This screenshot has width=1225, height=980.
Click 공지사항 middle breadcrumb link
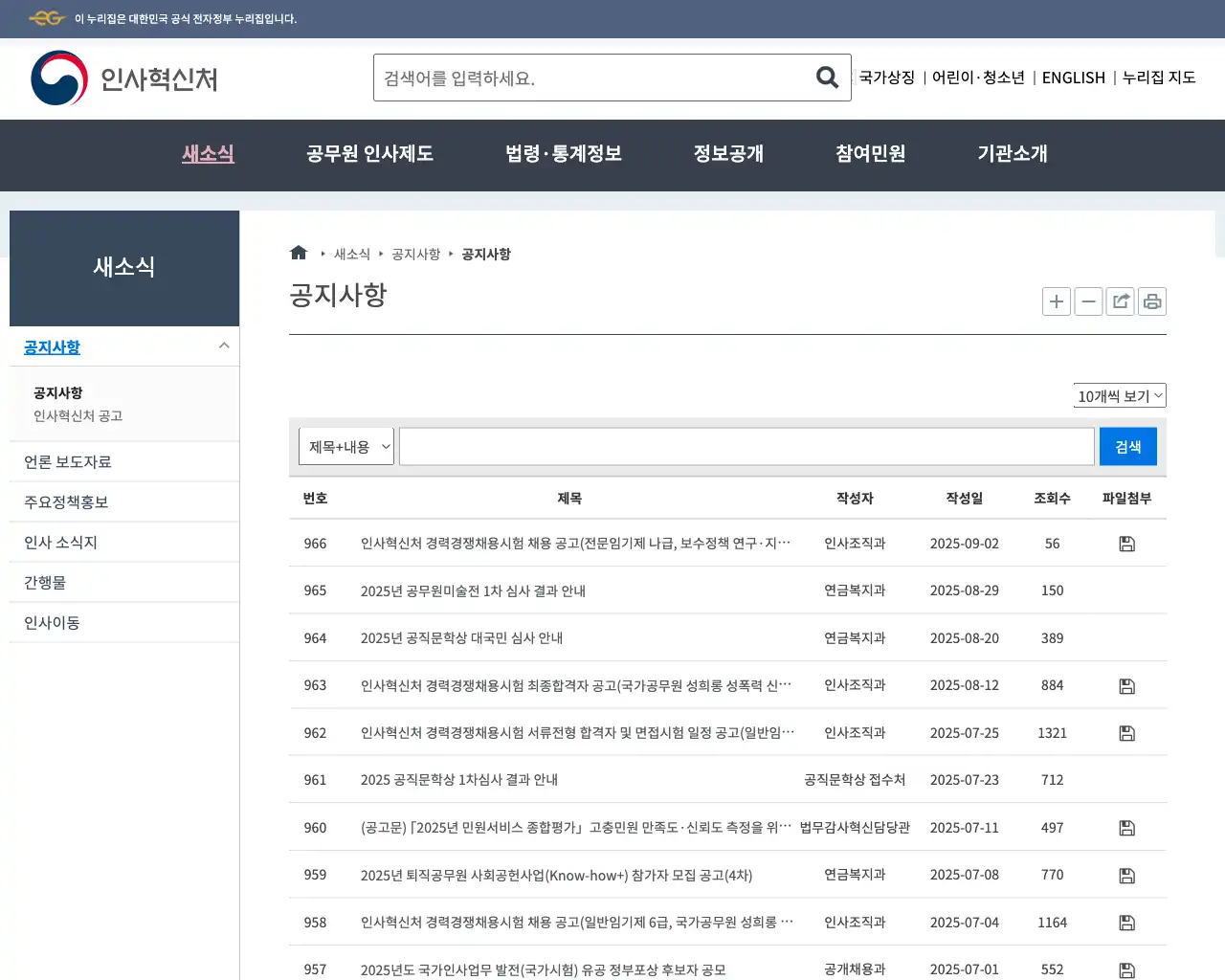[415, 254]
